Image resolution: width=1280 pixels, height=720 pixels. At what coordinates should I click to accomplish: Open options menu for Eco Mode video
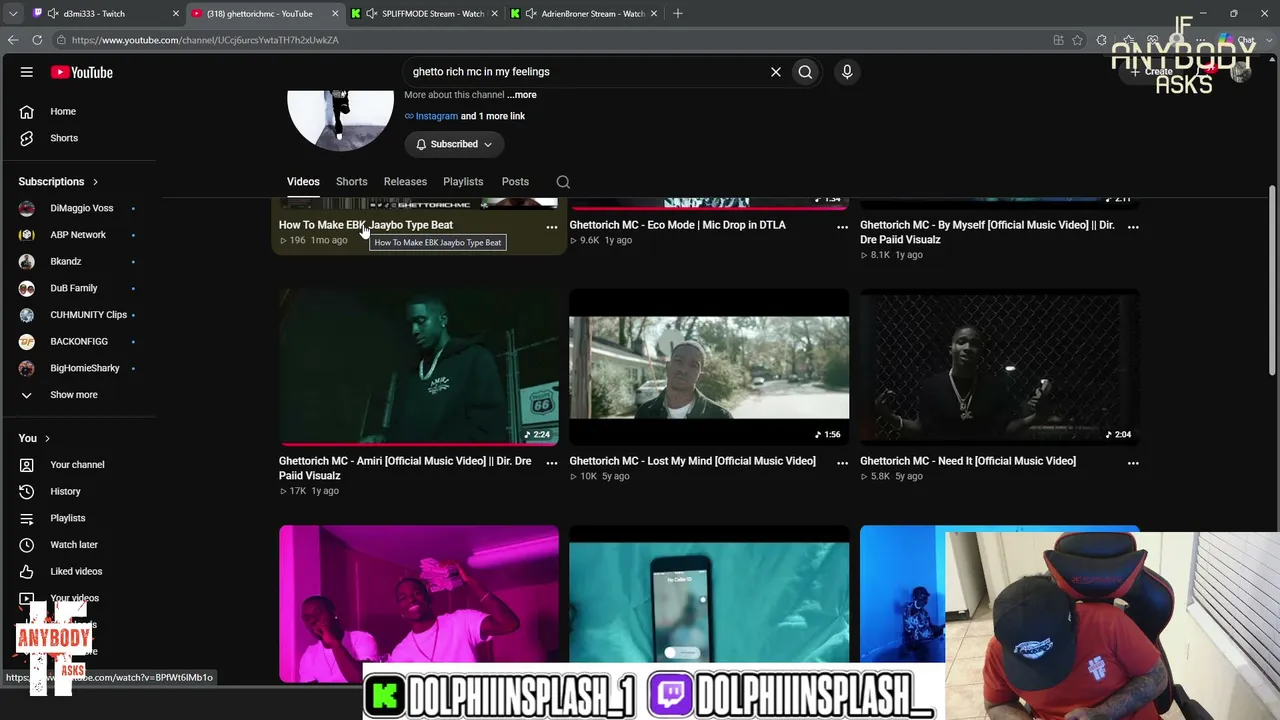(842, 227)
